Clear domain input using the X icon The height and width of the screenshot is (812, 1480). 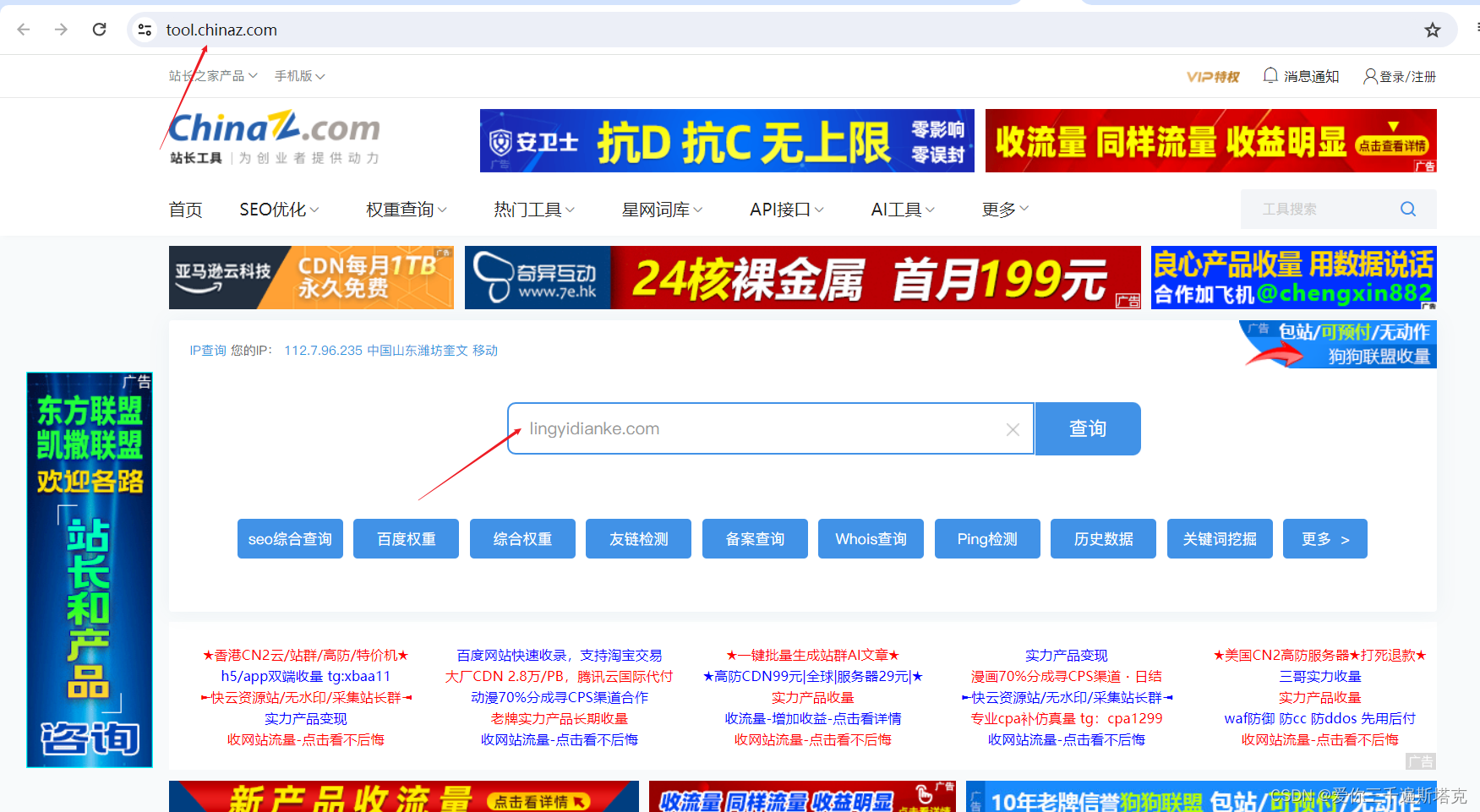pyautogui.click(x=1012, y=428)
